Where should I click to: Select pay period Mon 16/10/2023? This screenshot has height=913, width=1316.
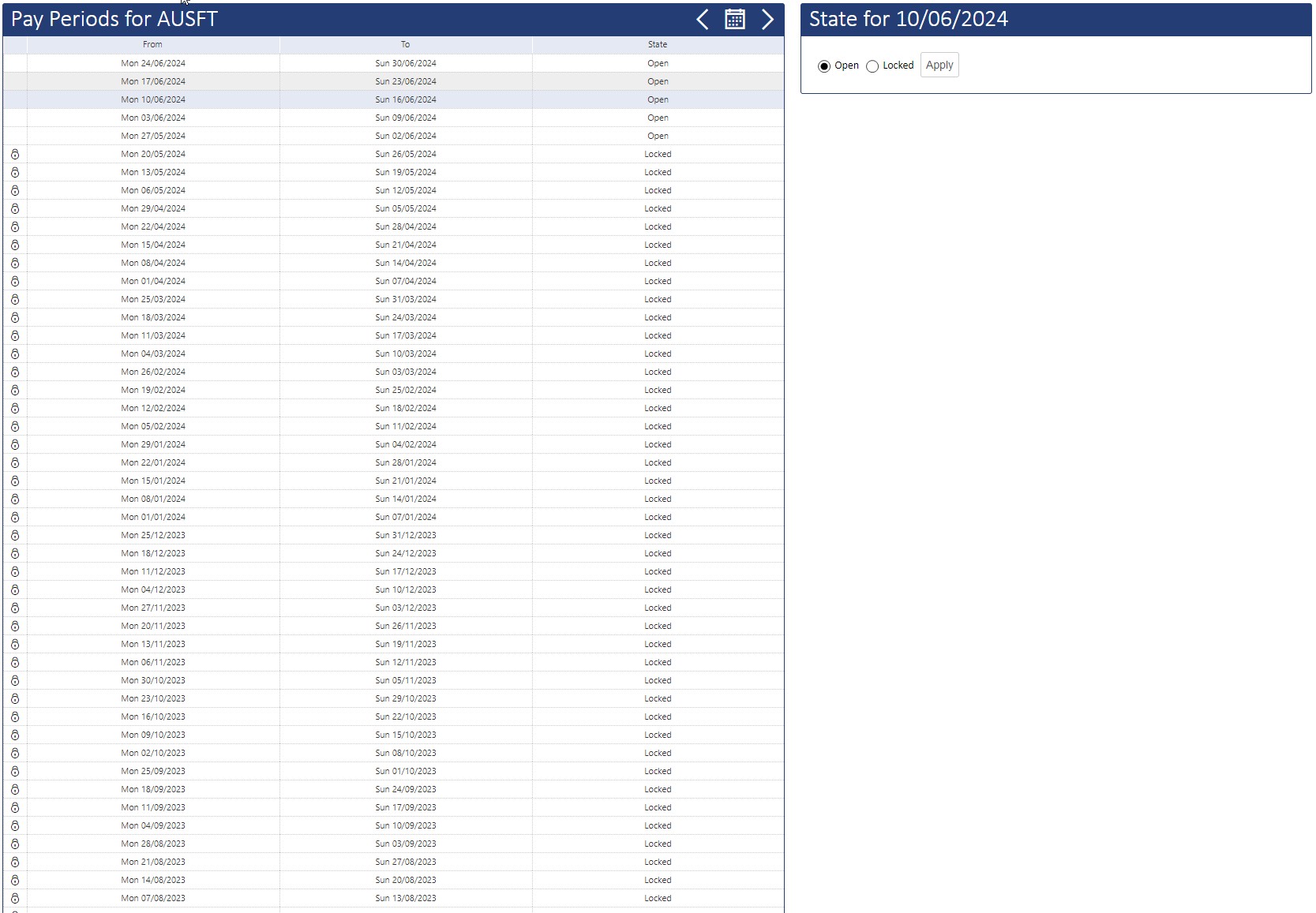click(x=153, y=717)
